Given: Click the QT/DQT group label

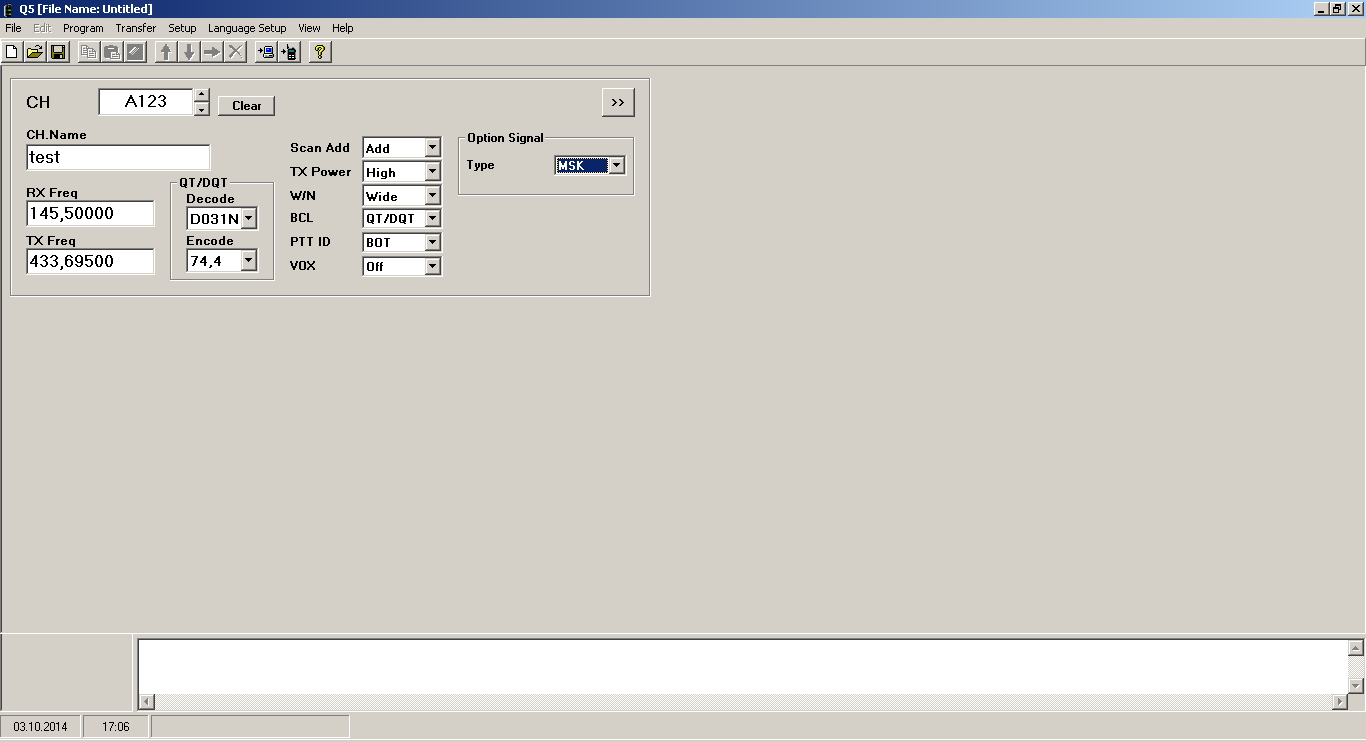Looking at the screenshot, I should click(204, 183).
